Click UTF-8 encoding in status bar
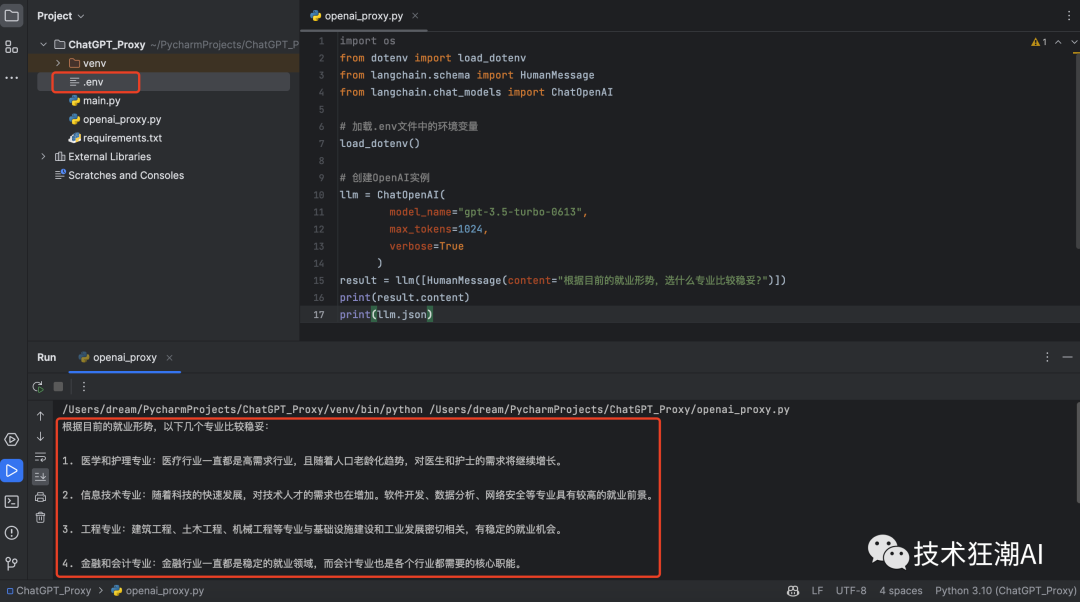The image size is (1080, 602). tap(851, 591)
